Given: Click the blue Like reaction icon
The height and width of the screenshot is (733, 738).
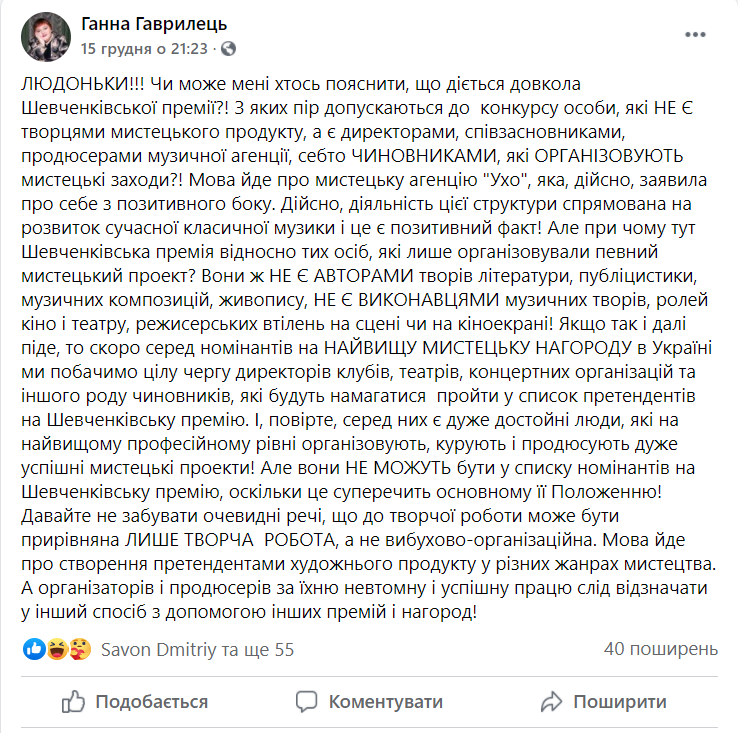Looking at the screenshot, I should 35,650.
